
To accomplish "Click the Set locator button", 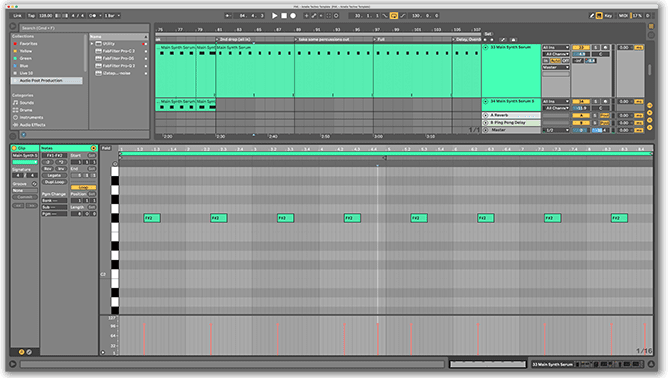I will coord(488,34).
